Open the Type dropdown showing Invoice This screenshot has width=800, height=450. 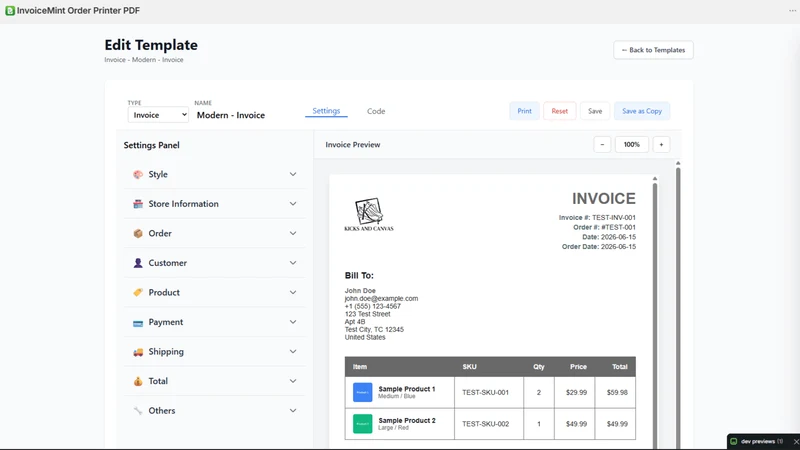point(158,115)
